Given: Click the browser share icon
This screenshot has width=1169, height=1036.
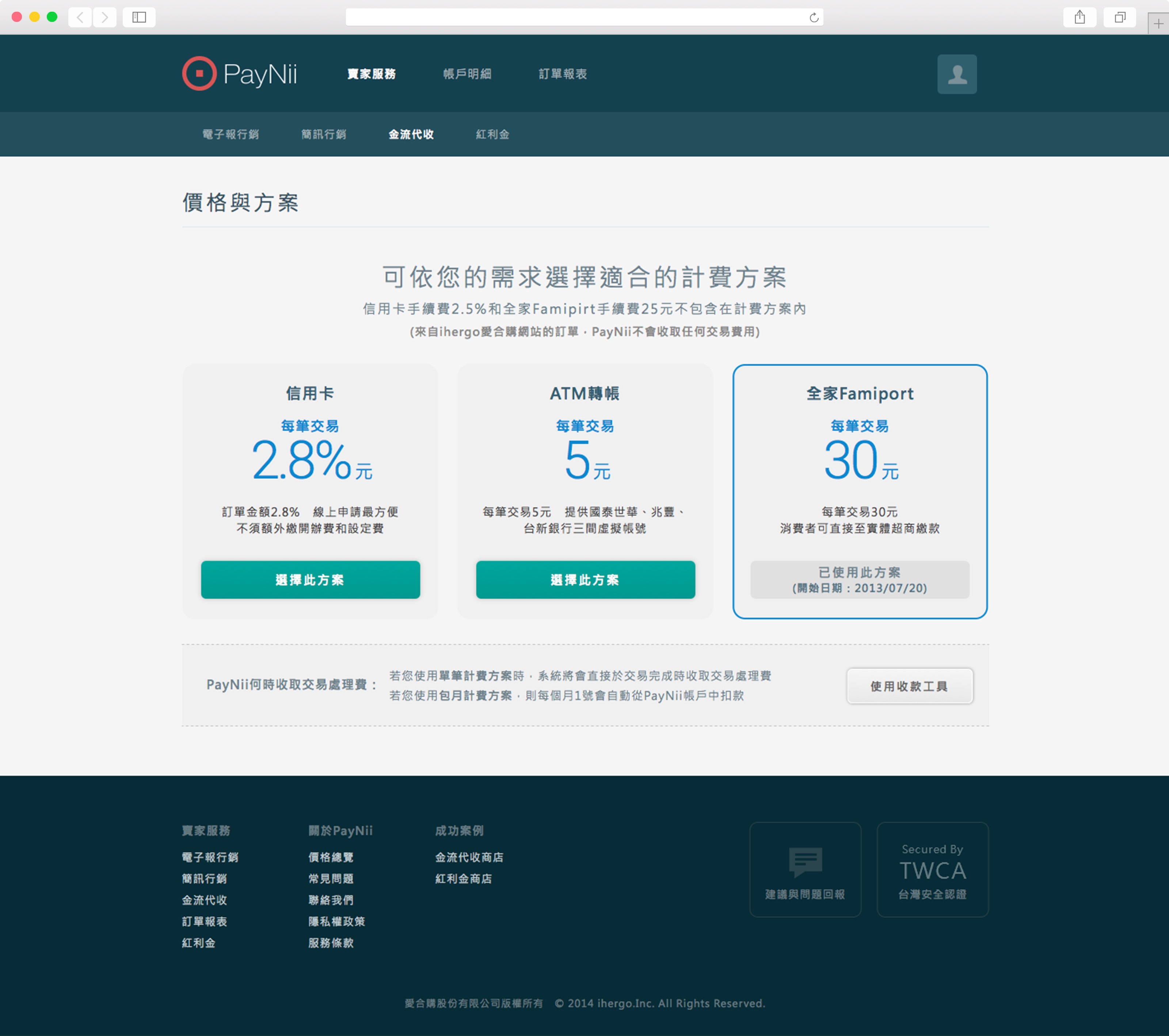Looking at the screenshot, I should tap(1079, 17).
